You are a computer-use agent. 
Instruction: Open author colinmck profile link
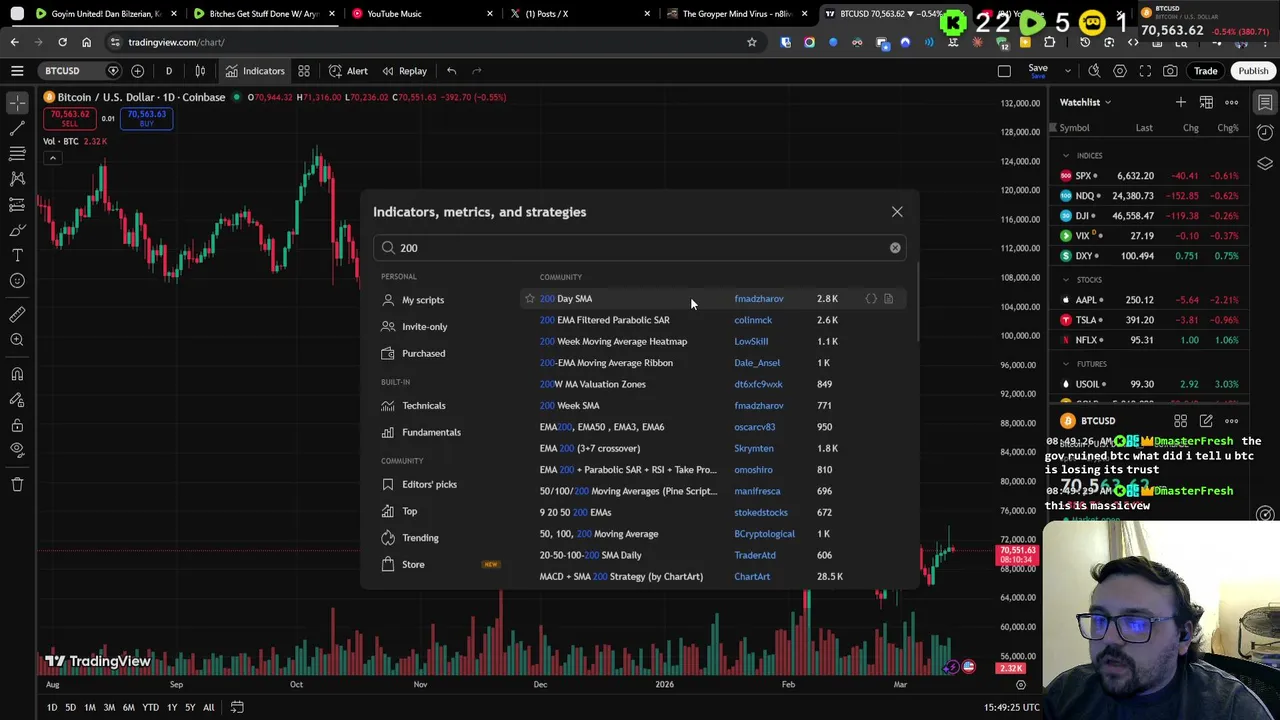pos(753,320)
